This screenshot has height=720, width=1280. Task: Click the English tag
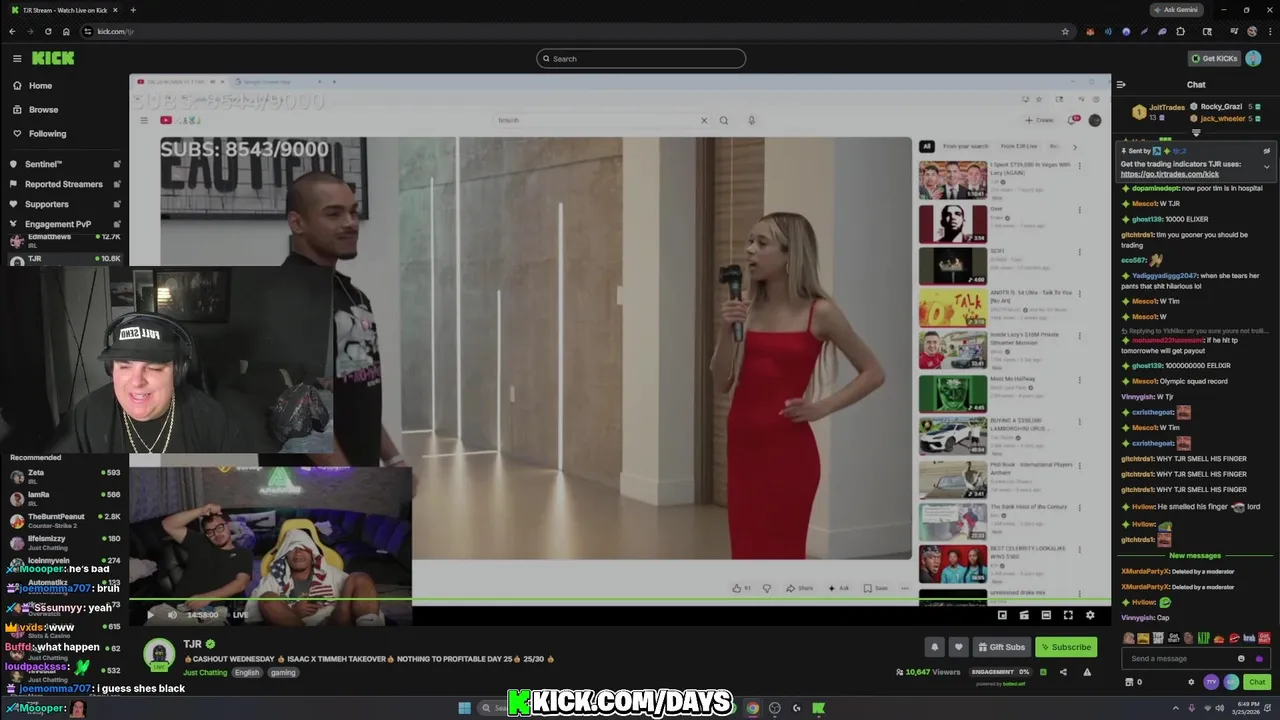[x=247, y=672]
